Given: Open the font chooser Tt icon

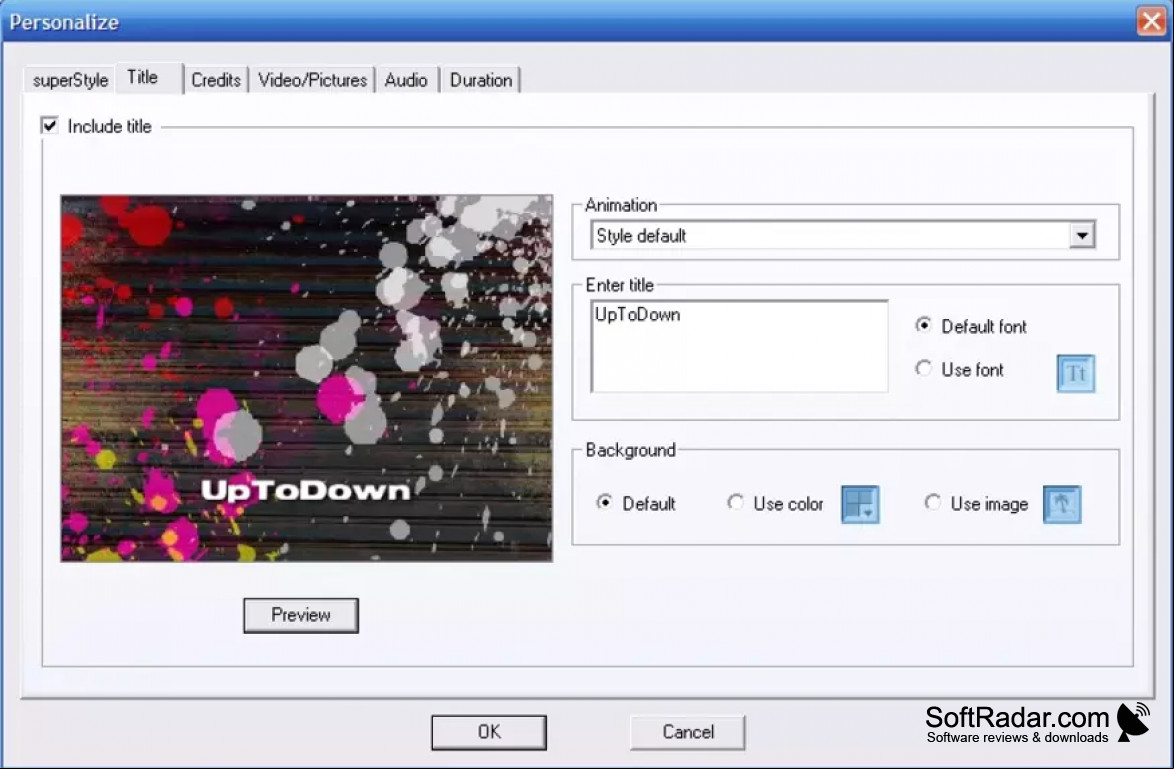Looking at the screenshot, I should tap(1076, 373).
